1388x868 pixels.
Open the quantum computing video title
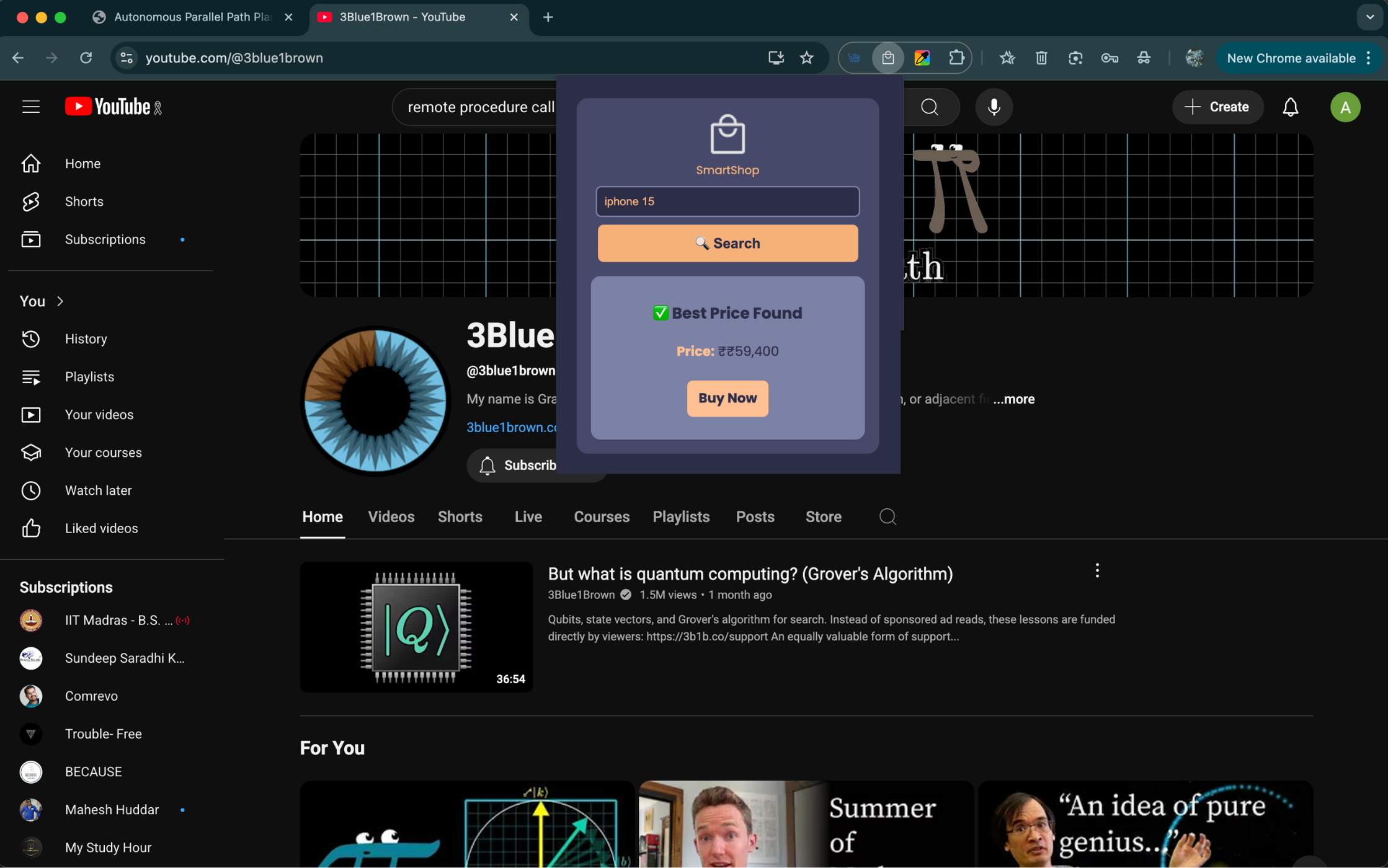pyautogui.click(x=750, y=573)
